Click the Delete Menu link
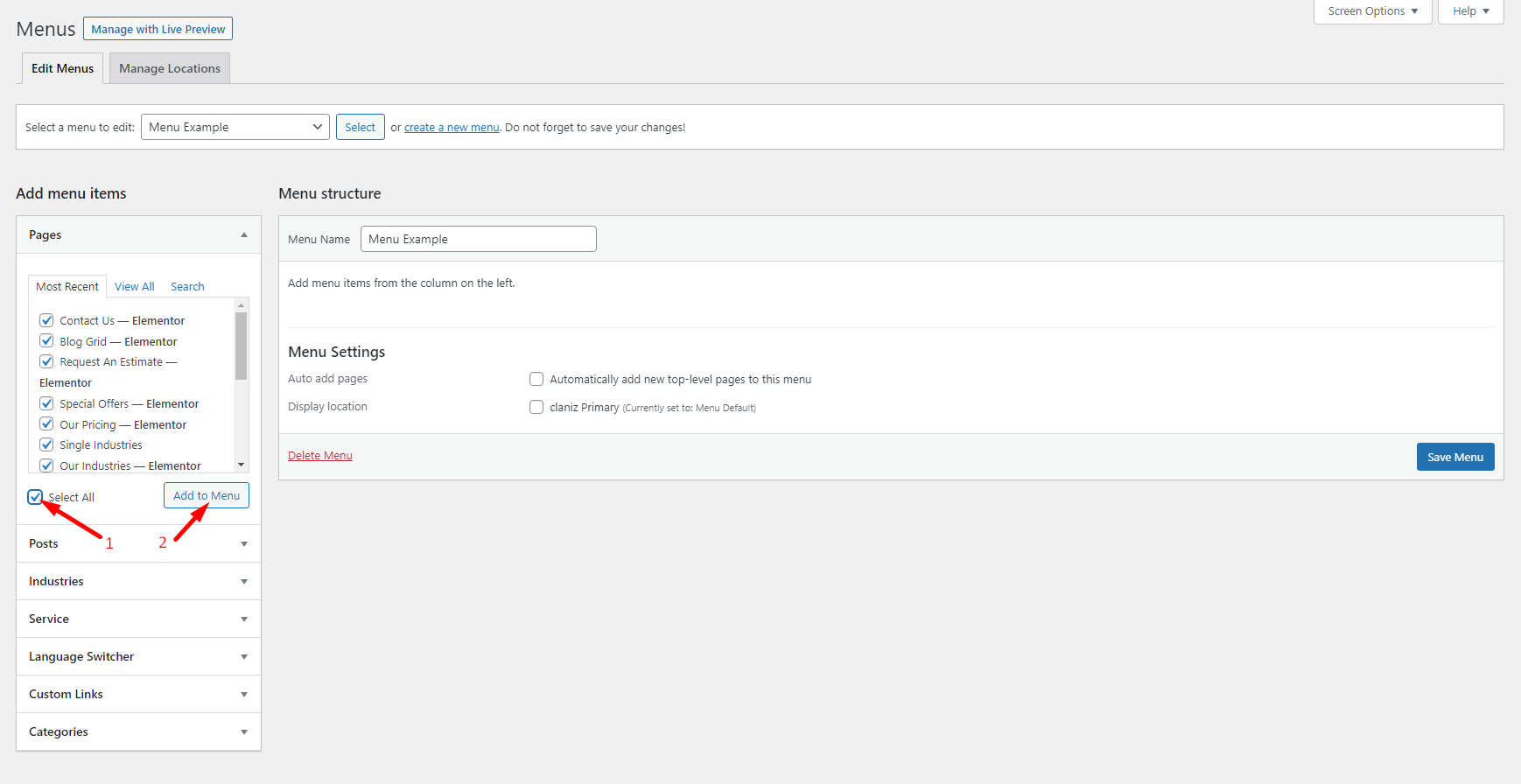 click(x=320, y=456)
